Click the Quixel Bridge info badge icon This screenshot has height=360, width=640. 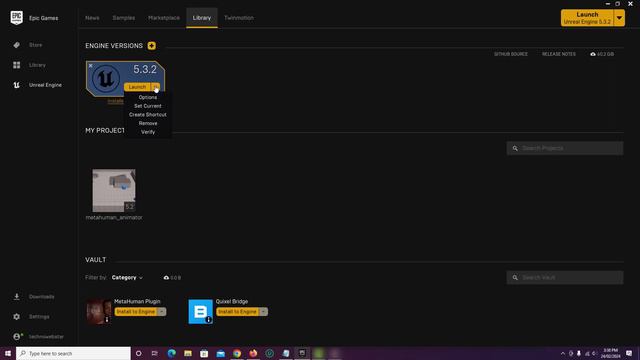(x=209, y=320)
